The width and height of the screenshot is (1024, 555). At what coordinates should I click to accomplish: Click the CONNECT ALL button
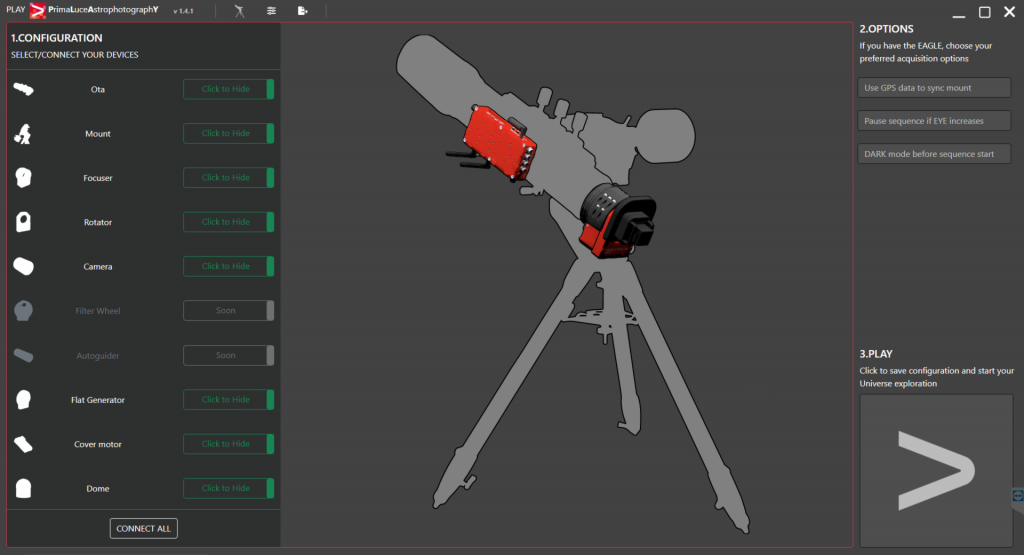click(x=144, y=528)
